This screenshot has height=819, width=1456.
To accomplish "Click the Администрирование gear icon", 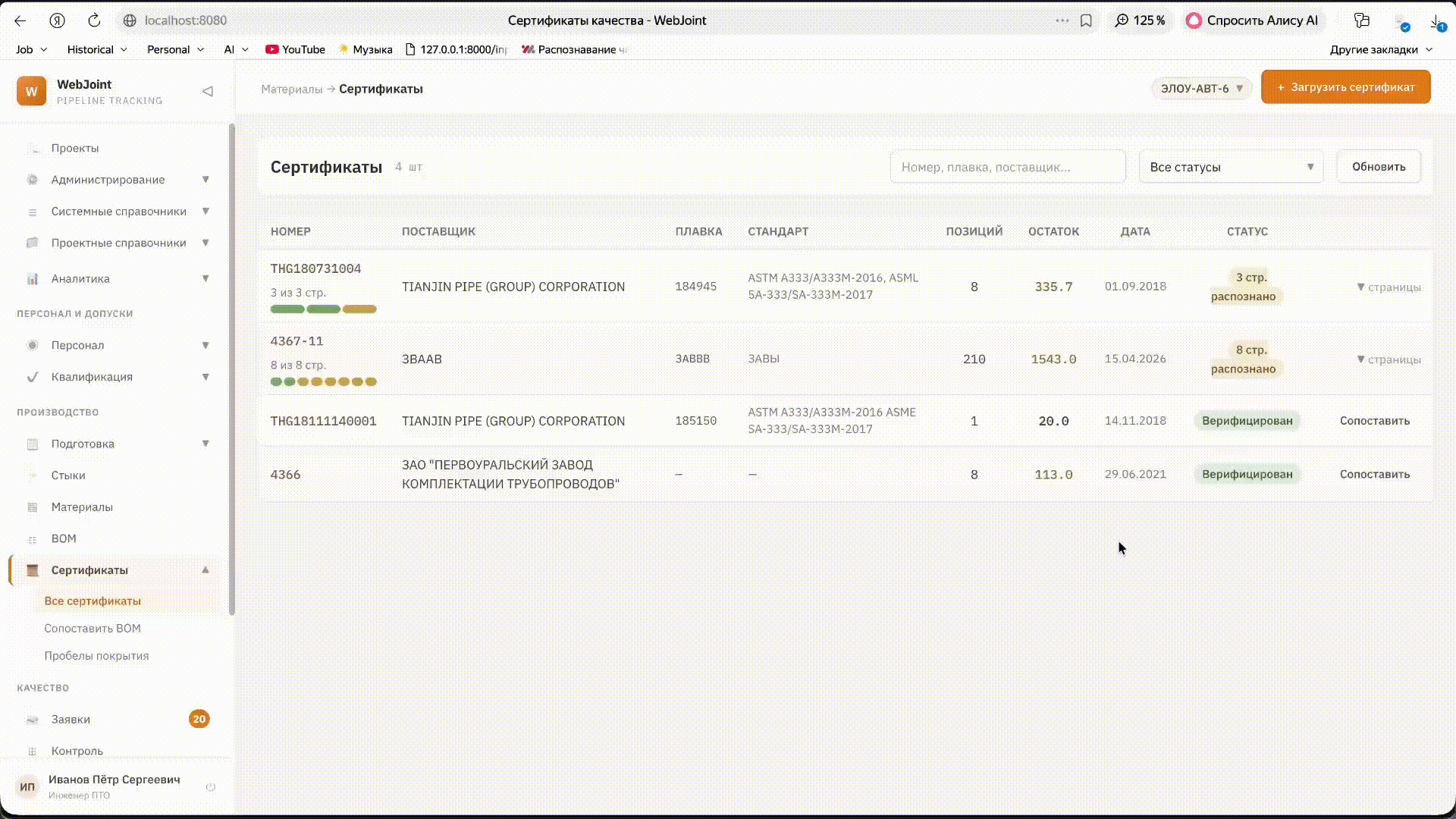I will tap(33, 180).
